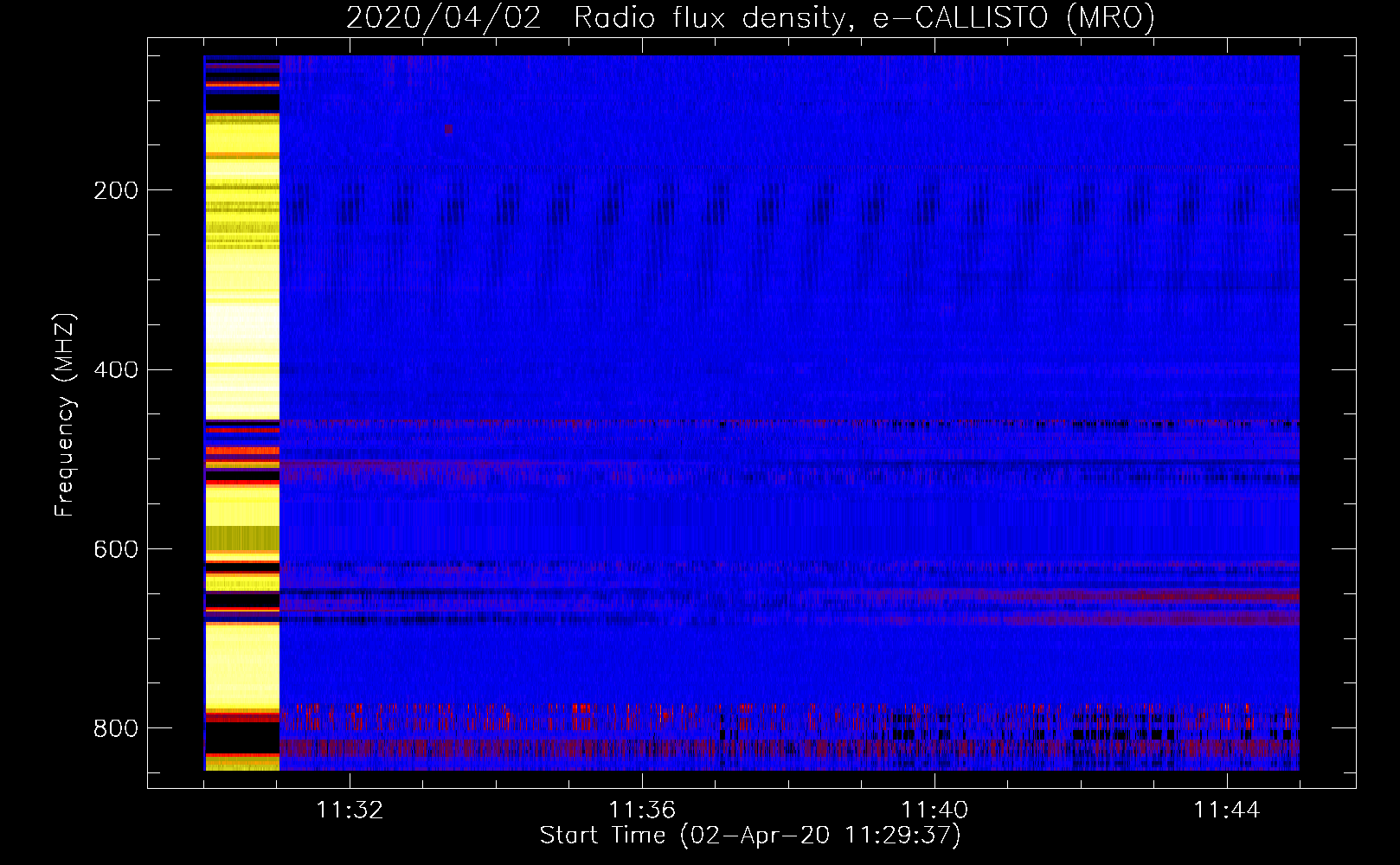Image resolution: width=1400 pixels, height=865 pixels.
Task: Click the 11:32 time tick label
Action: click(350, 811)
